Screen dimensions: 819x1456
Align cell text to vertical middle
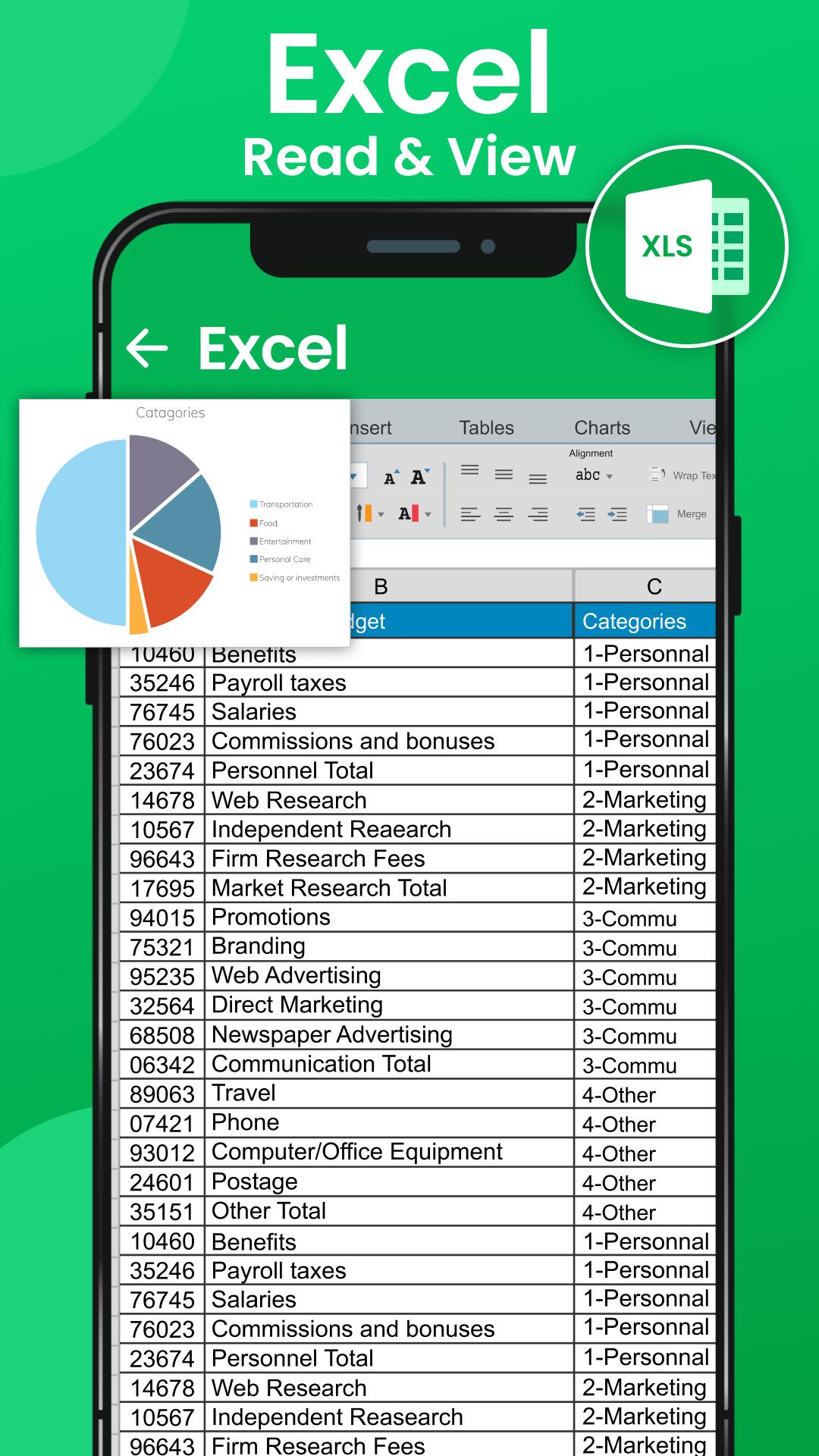504,475
